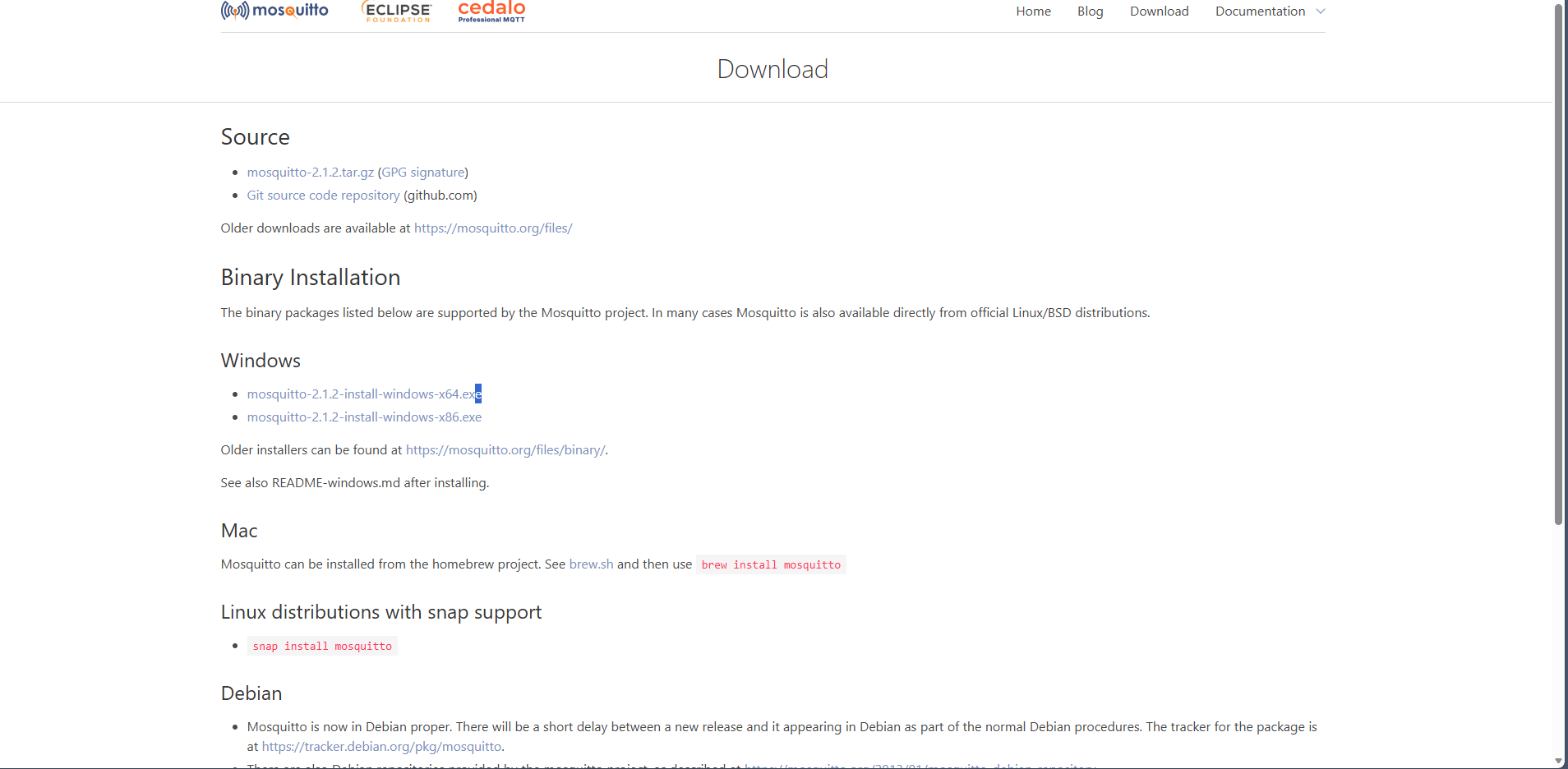Open the GPG signature link

click(x=423, y=173)
